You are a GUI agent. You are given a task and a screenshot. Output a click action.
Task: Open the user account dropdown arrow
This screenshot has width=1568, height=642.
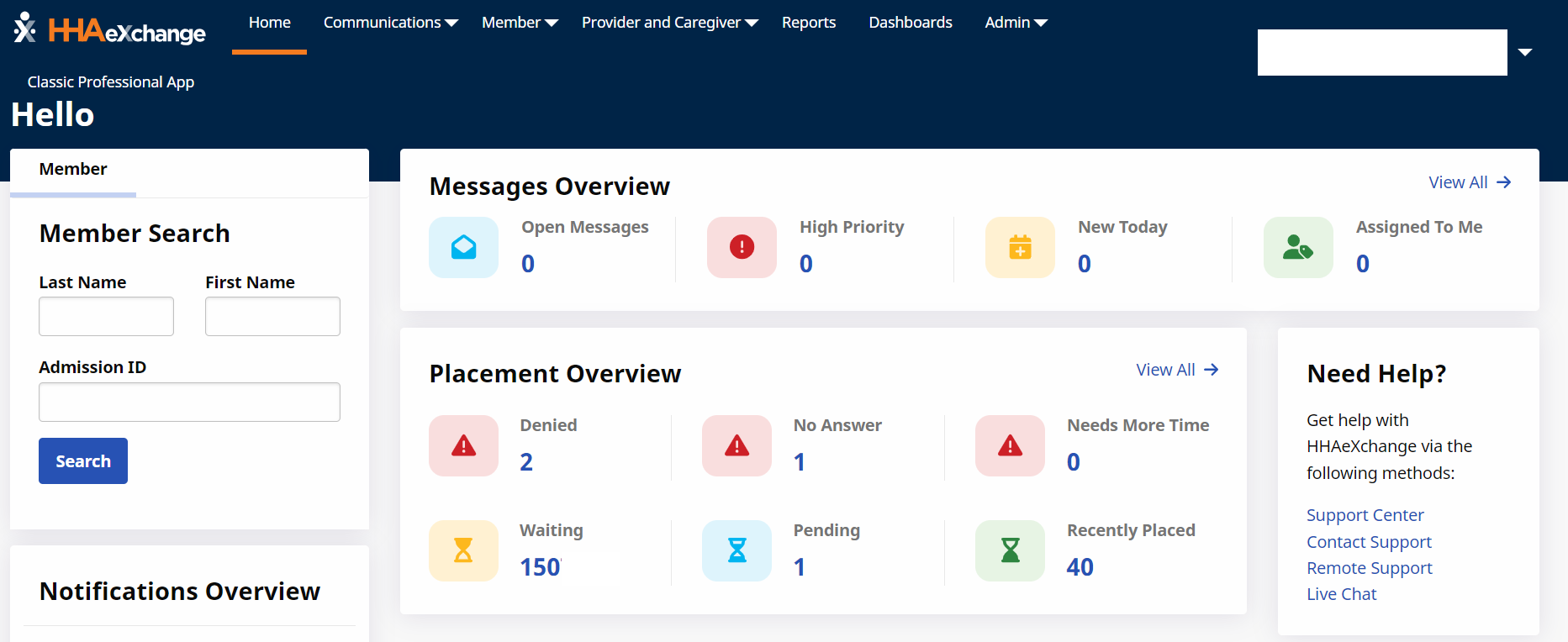[x=1525, y=52]
